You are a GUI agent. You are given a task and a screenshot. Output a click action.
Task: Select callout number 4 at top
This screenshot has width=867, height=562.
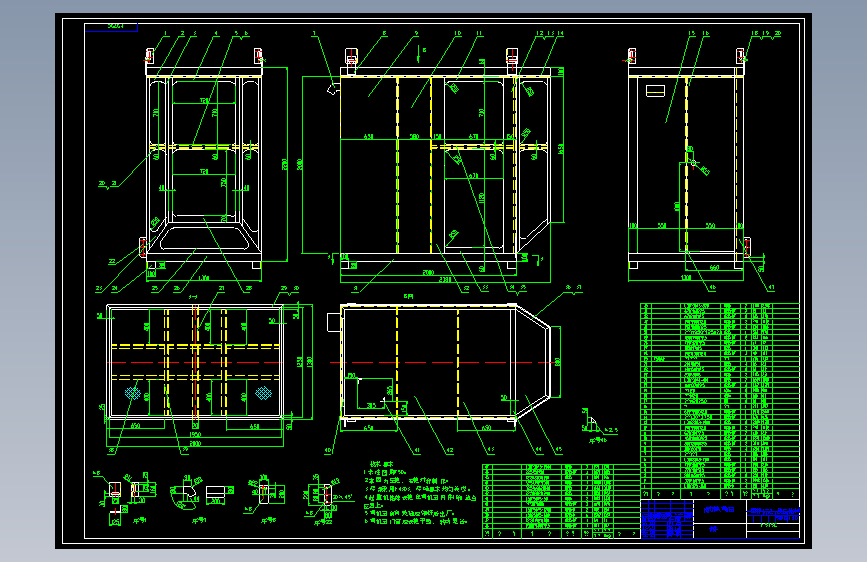216,34
